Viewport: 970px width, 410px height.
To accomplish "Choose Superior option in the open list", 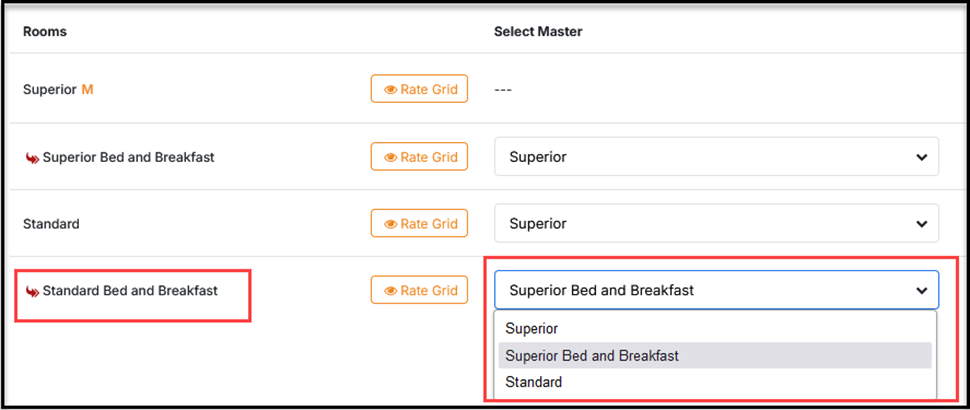I will [532, 328].
